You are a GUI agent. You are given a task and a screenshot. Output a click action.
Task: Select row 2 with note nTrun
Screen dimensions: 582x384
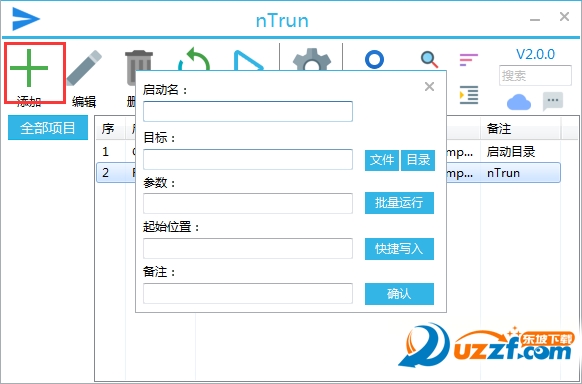click(x=328, y=173)
